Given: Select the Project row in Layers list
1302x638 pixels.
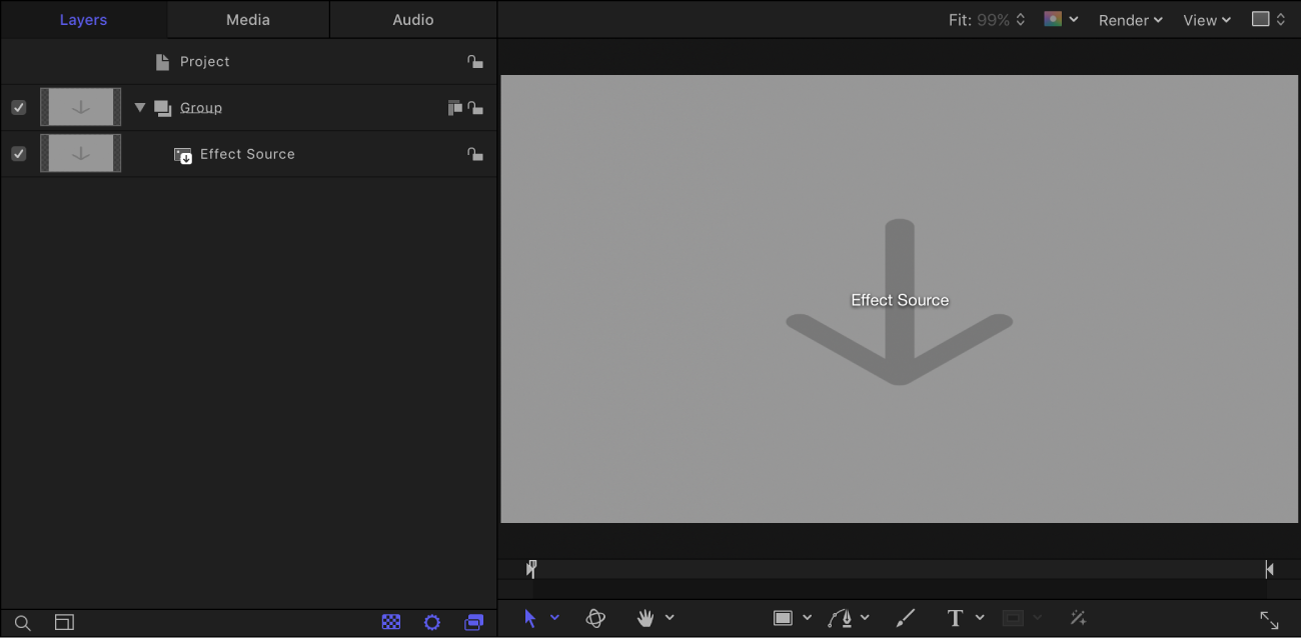Looking at the screenshot, I should click(x=205, y=61).
